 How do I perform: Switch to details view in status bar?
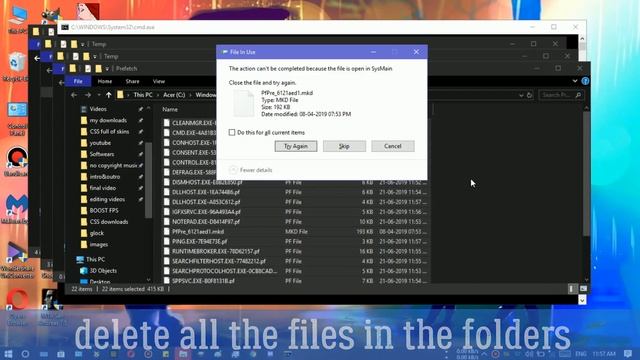coord(571,289)
